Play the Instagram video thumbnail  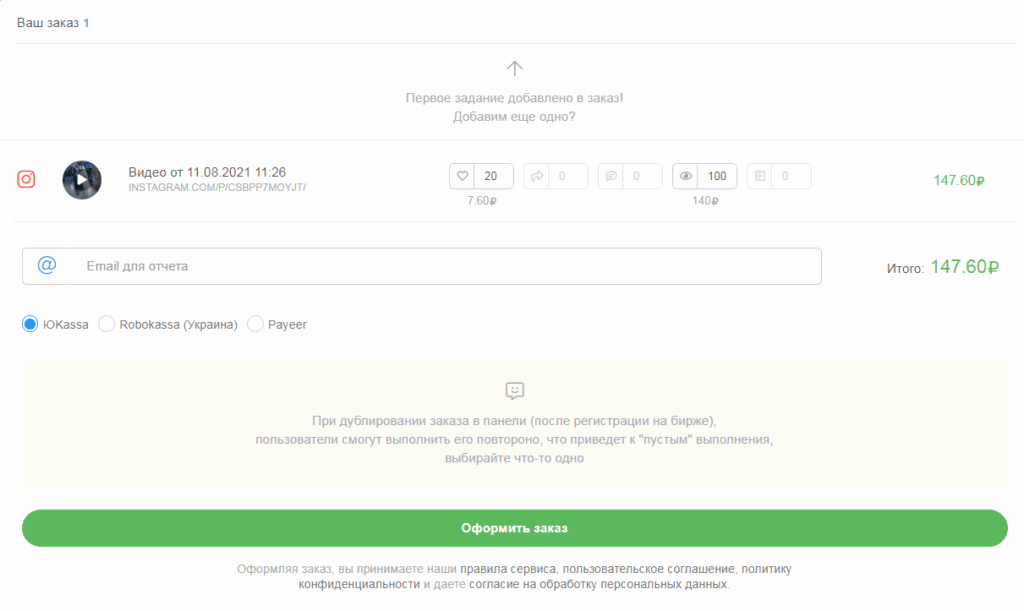pos(82,180)
